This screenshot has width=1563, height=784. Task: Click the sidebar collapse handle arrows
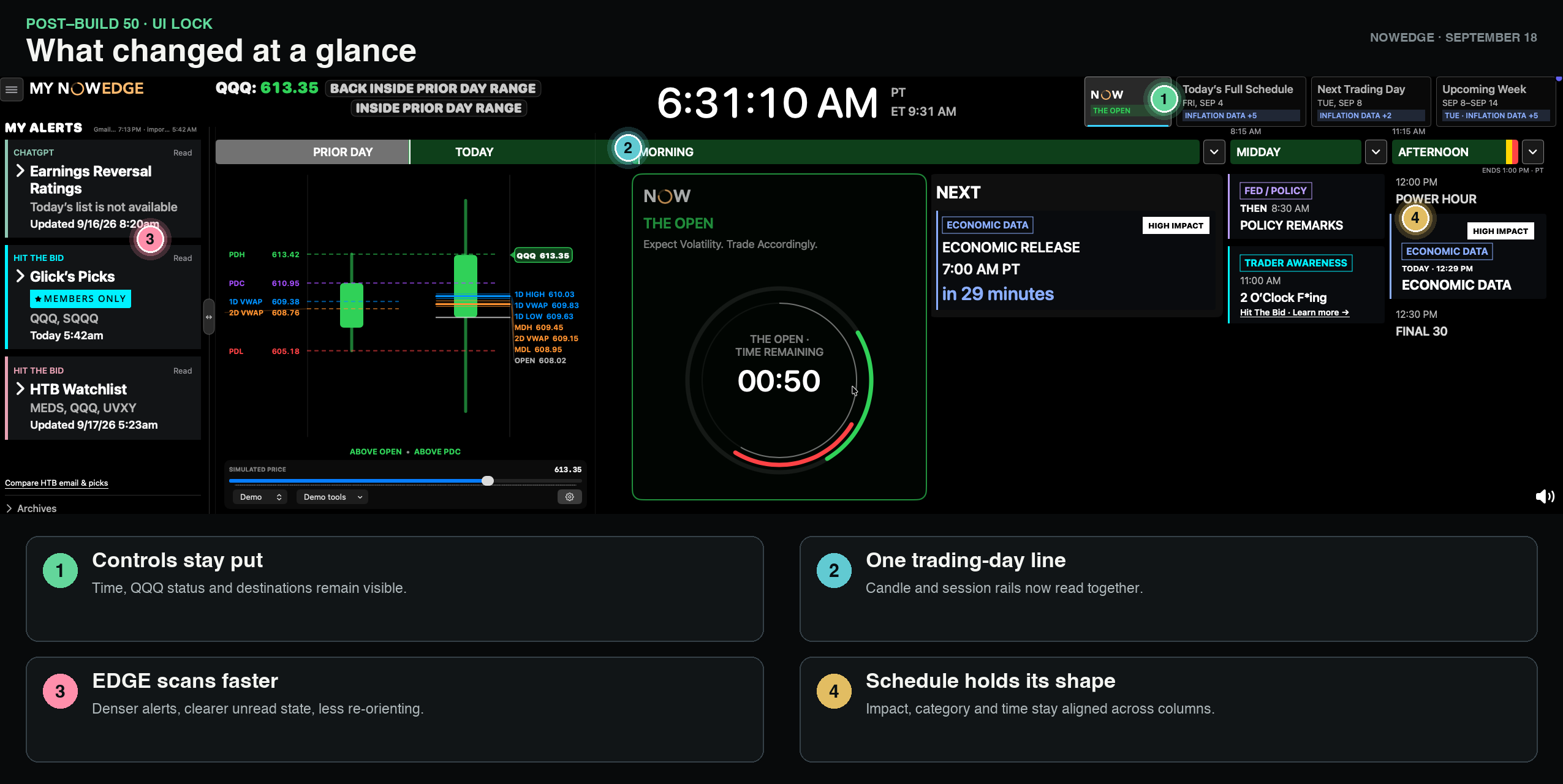click(x=209, y=317)
